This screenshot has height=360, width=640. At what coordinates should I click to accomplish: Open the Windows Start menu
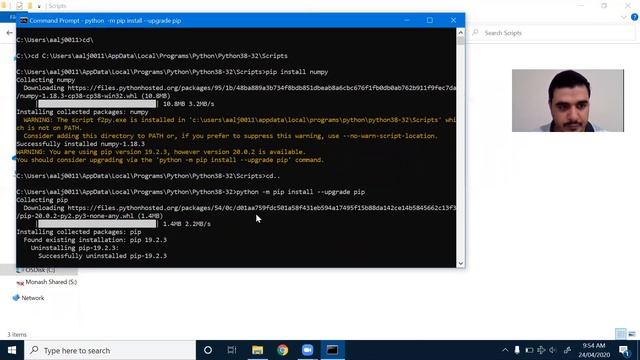click(x=12, y=350)
